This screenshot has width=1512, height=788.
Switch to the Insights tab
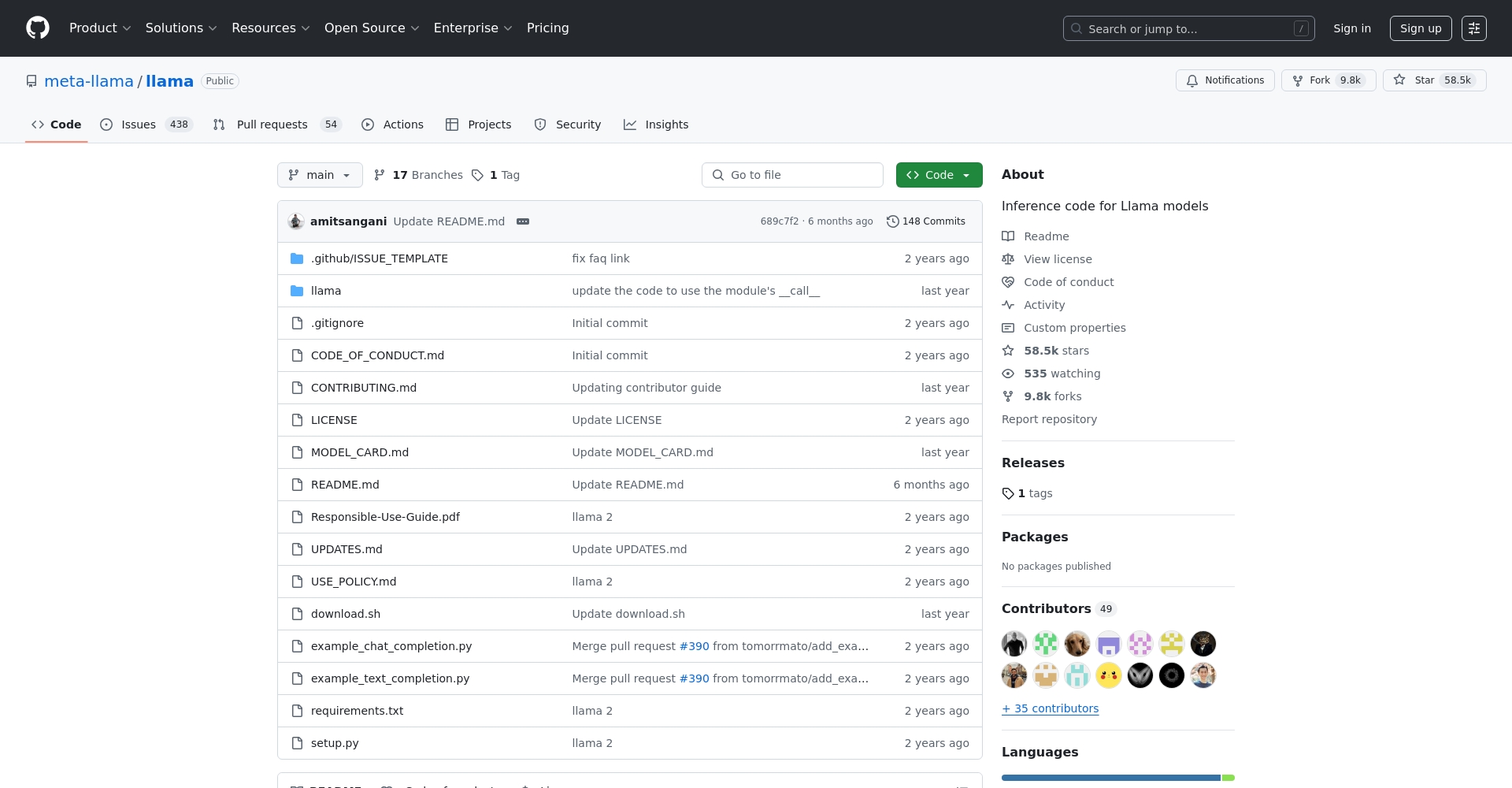point(656,125)
